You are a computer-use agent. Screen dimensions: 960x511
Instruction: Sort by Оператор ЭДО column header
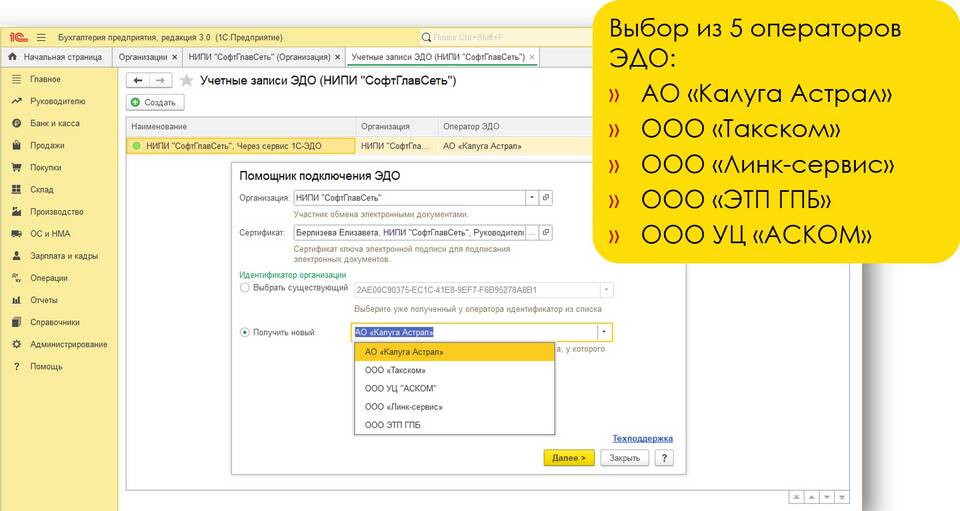[516, 126]
